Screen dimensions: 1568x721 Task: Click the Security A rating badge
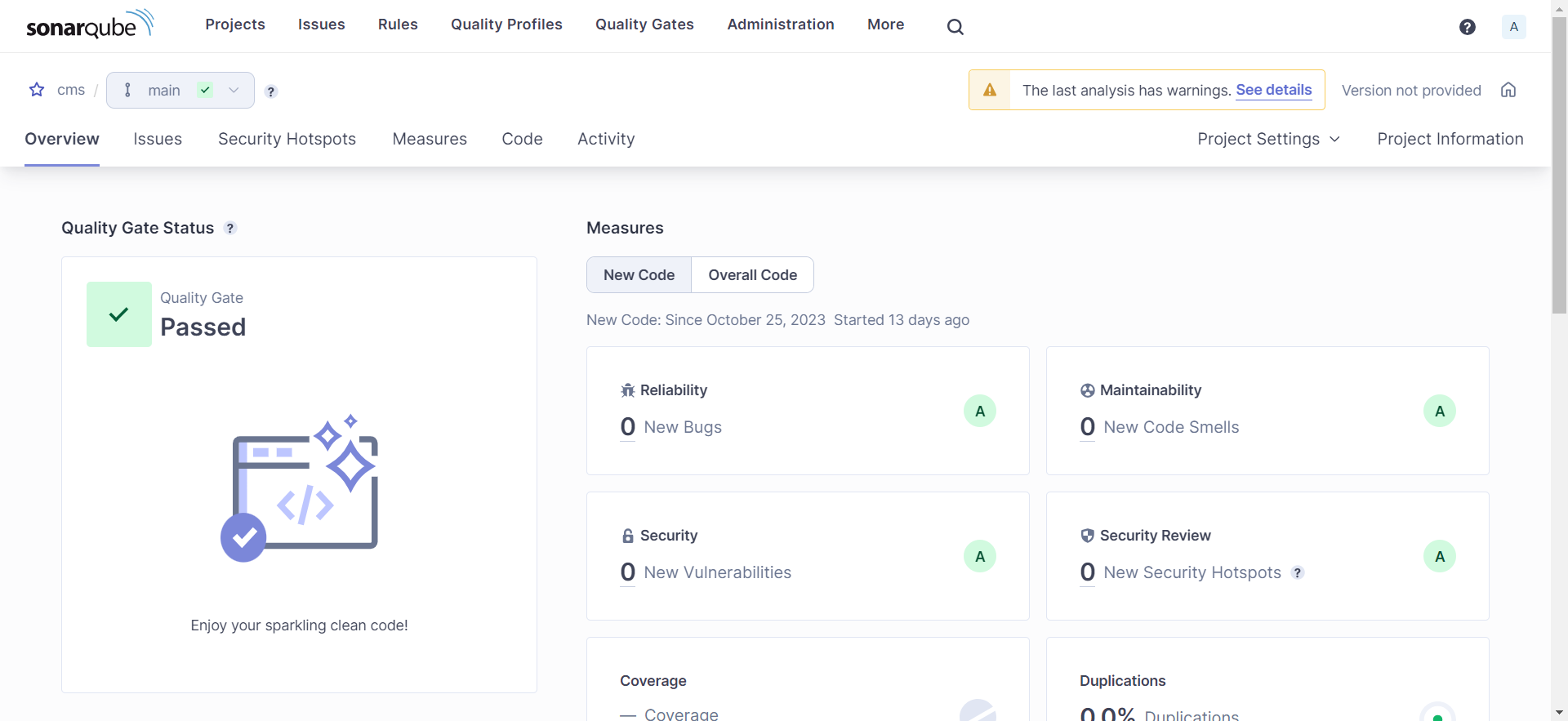pos(980,556)
